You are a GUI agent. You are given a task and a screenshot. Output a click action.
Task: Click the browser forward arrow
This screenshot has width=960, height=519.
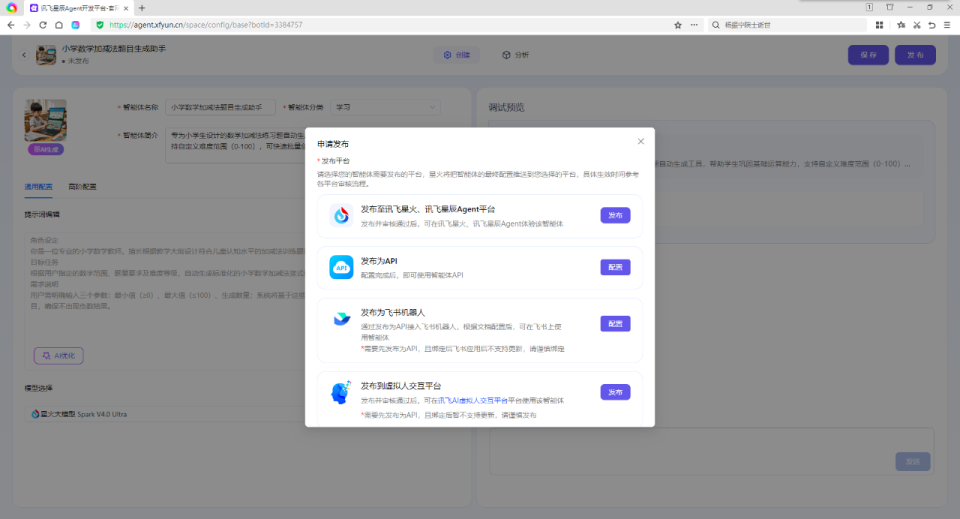pyautogui.click(x=26, y=25)
